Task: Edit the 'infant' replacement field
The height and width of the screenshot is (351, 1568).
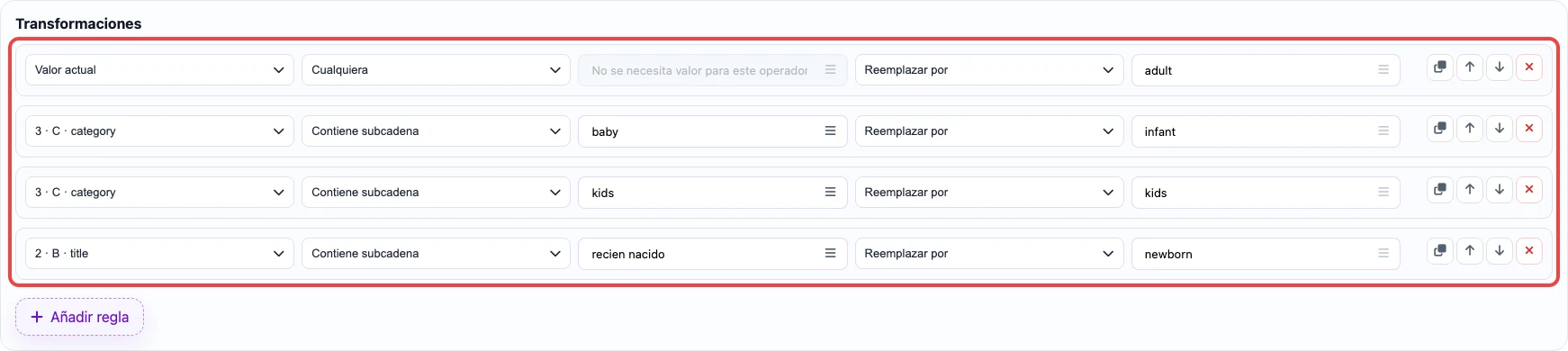Action: (x=1266, y=131)
